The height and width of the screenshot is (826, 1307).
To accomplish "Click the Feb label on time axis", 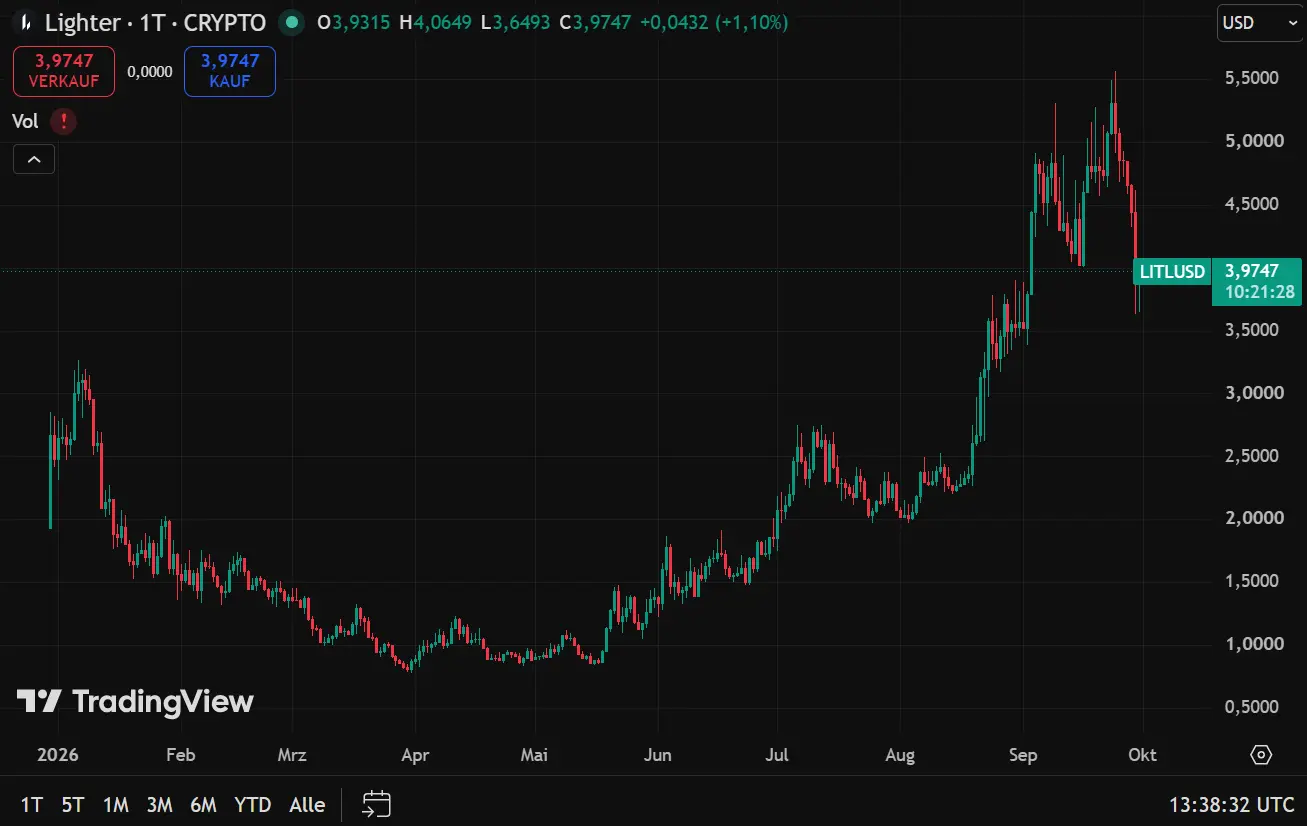I will (181, 755).
